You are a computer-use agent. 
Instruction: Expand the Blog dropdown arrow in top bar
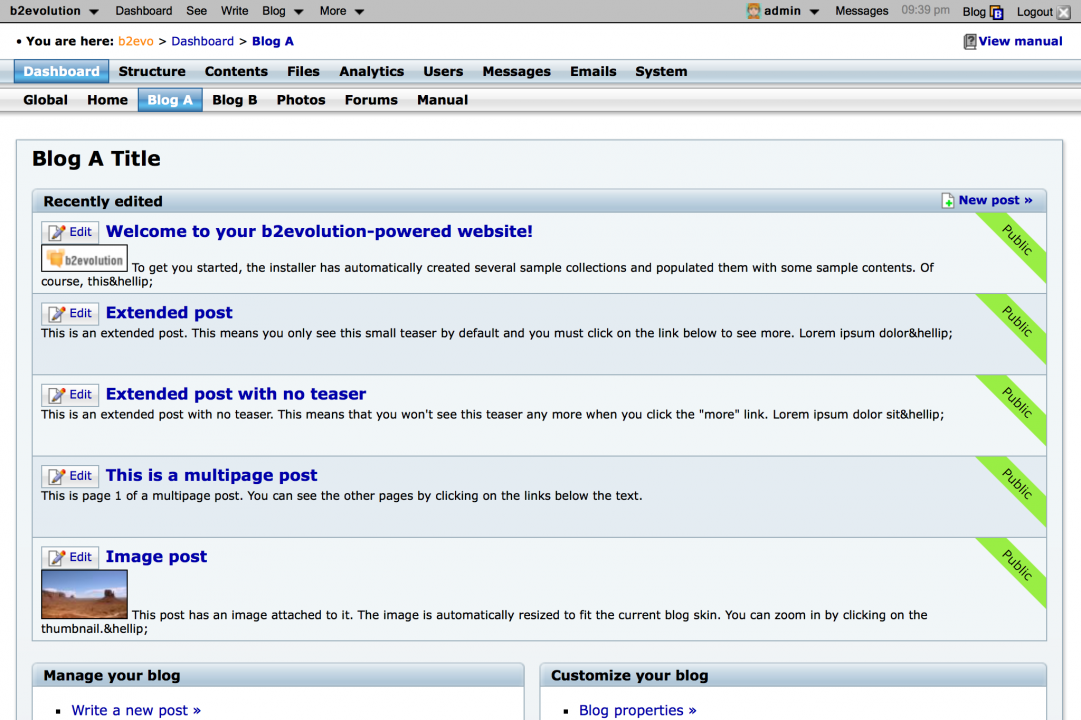point(299,12)
